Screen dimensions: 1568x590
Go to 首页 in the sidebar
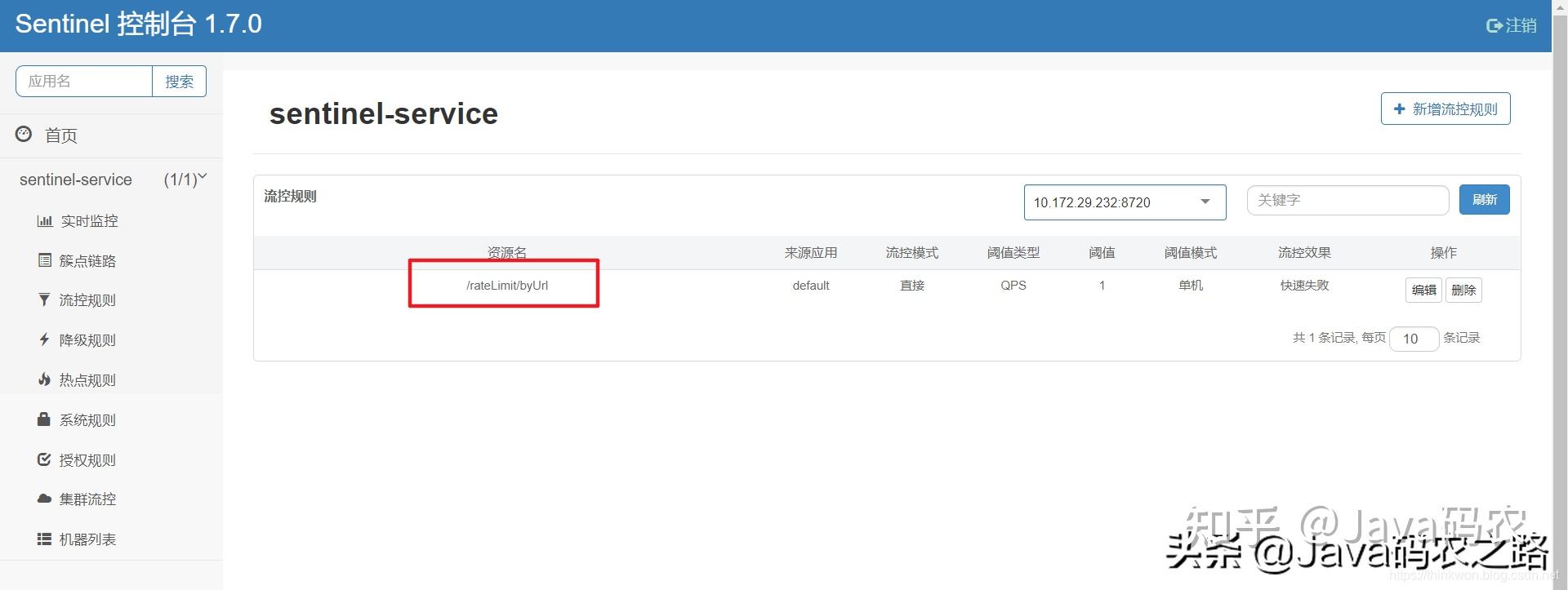(x=61, y=135)
